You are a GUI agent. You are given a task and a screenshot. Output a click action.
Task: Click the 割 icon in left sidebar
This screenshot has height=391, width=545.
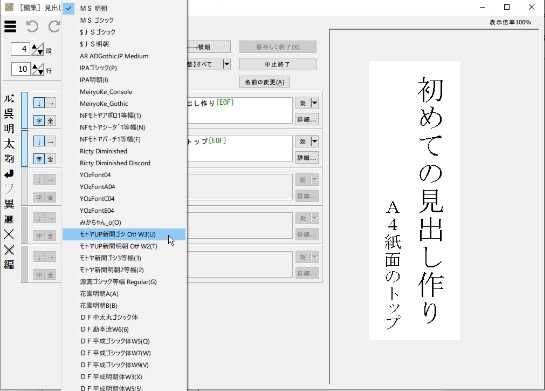click(x=9, y=158)
